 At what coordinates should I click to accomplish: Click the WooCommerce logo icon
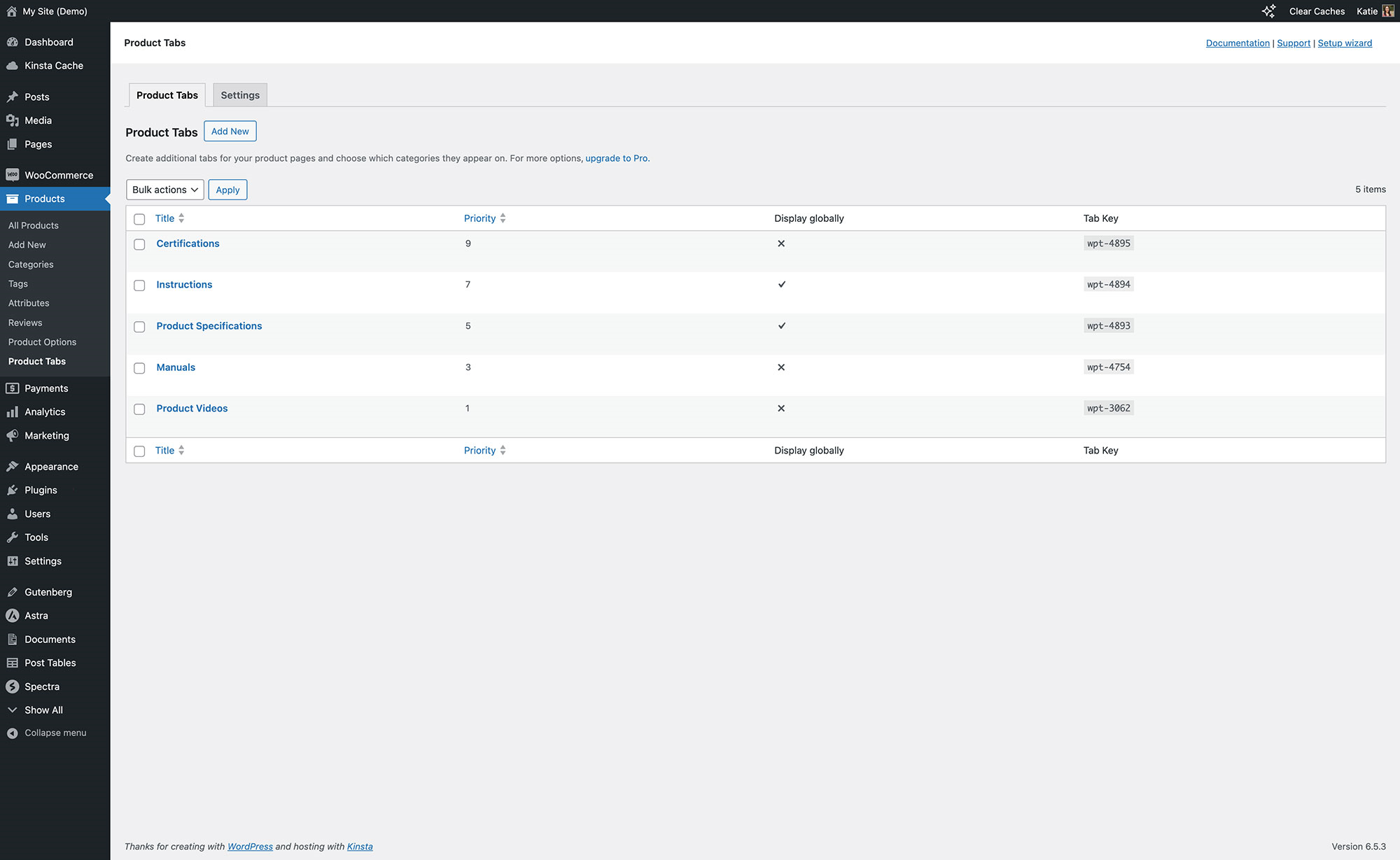[x=12, y=175]
